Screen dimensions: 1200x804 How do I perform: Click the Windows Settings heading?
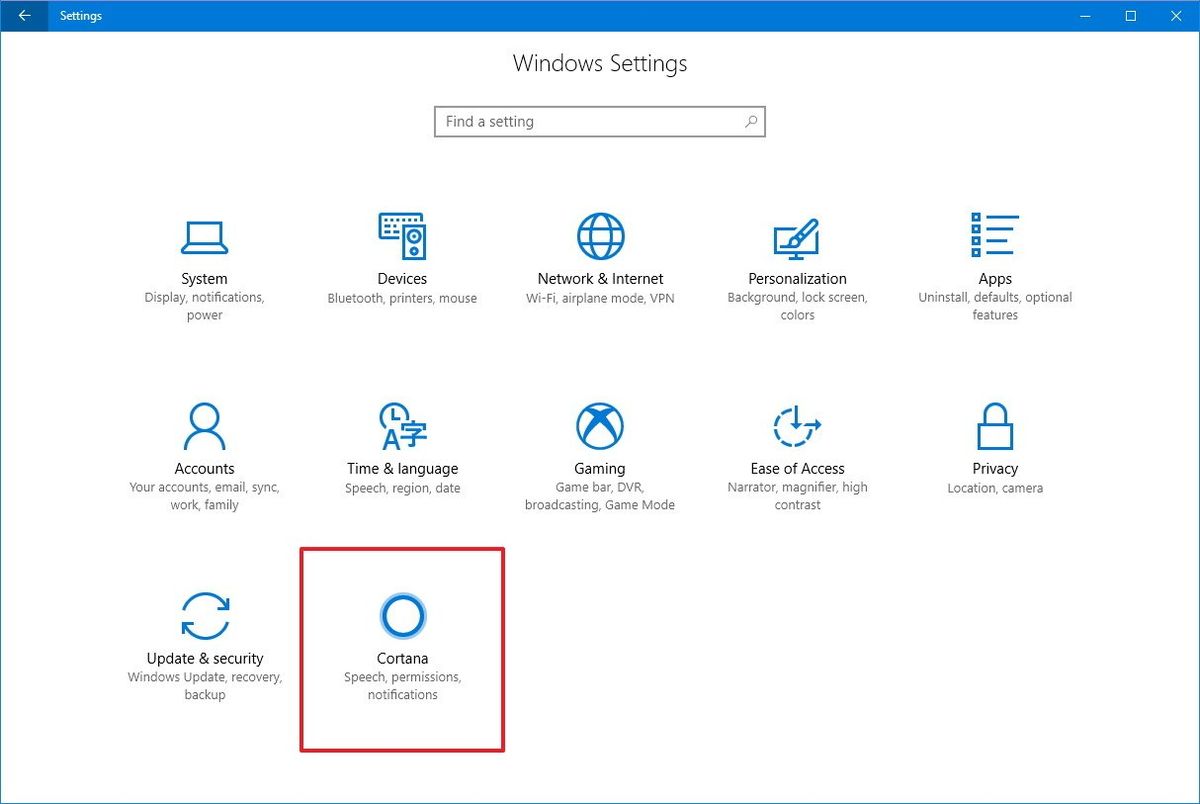coord(599,63)
